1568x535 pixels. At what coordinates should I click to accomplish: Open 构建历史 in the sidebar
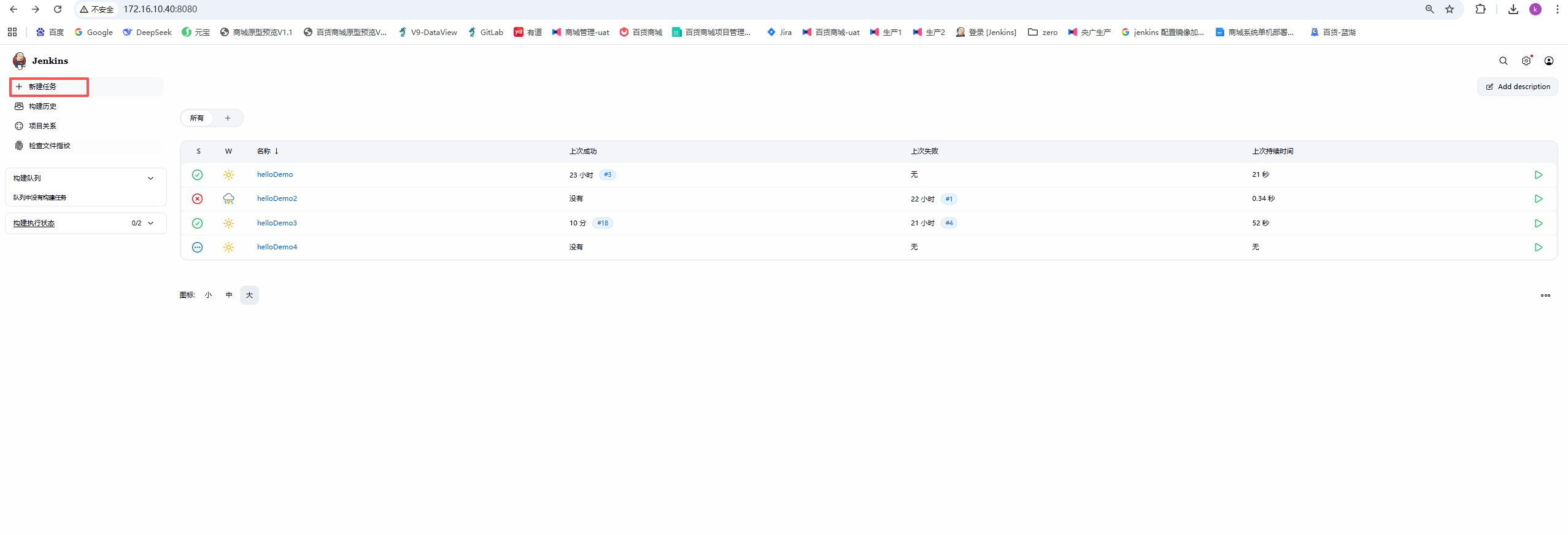[x=42, y=106]
